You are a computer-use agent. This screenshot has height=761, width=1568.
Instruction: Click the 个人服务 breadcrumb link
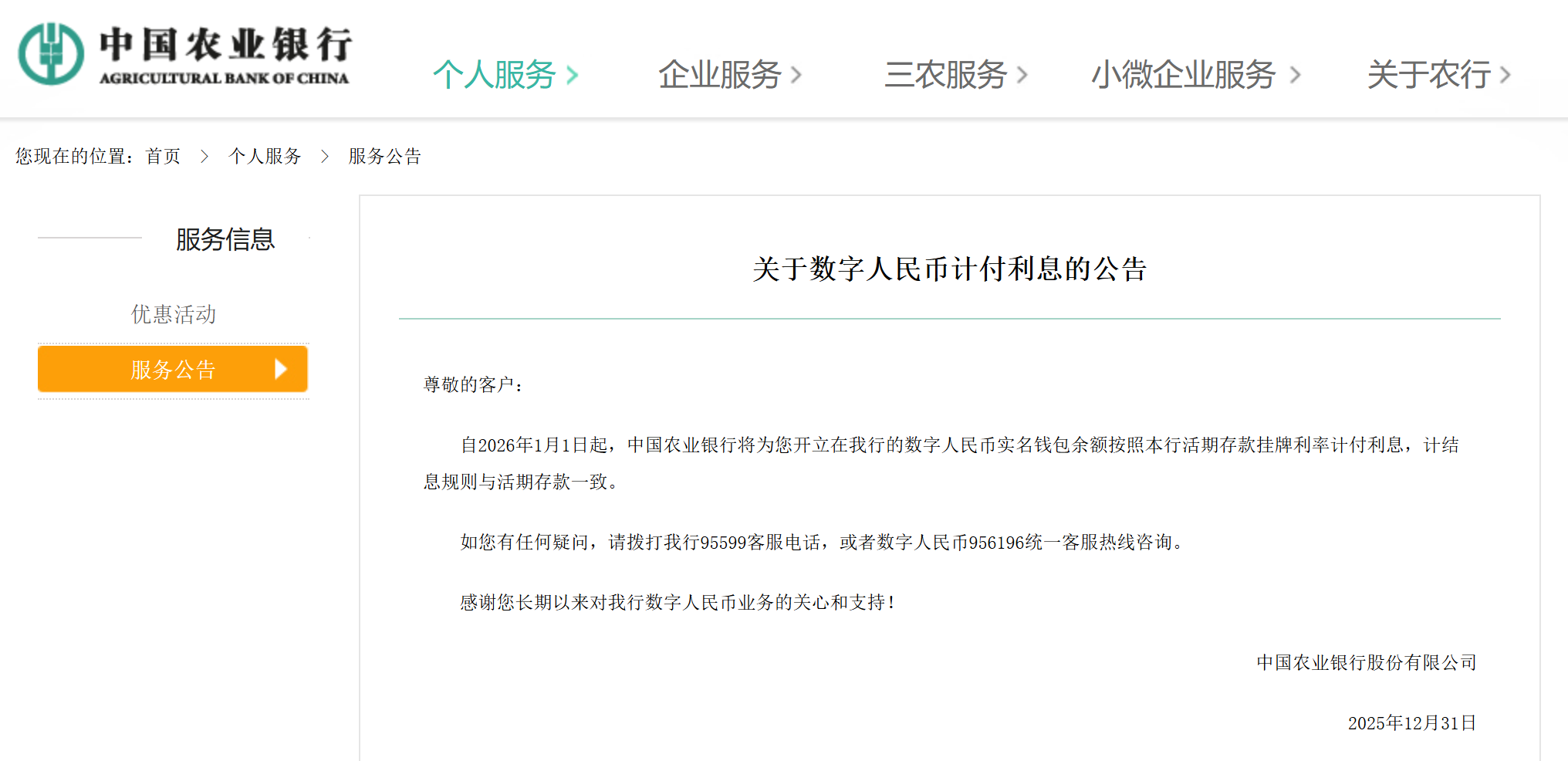[x=265, y=157]
